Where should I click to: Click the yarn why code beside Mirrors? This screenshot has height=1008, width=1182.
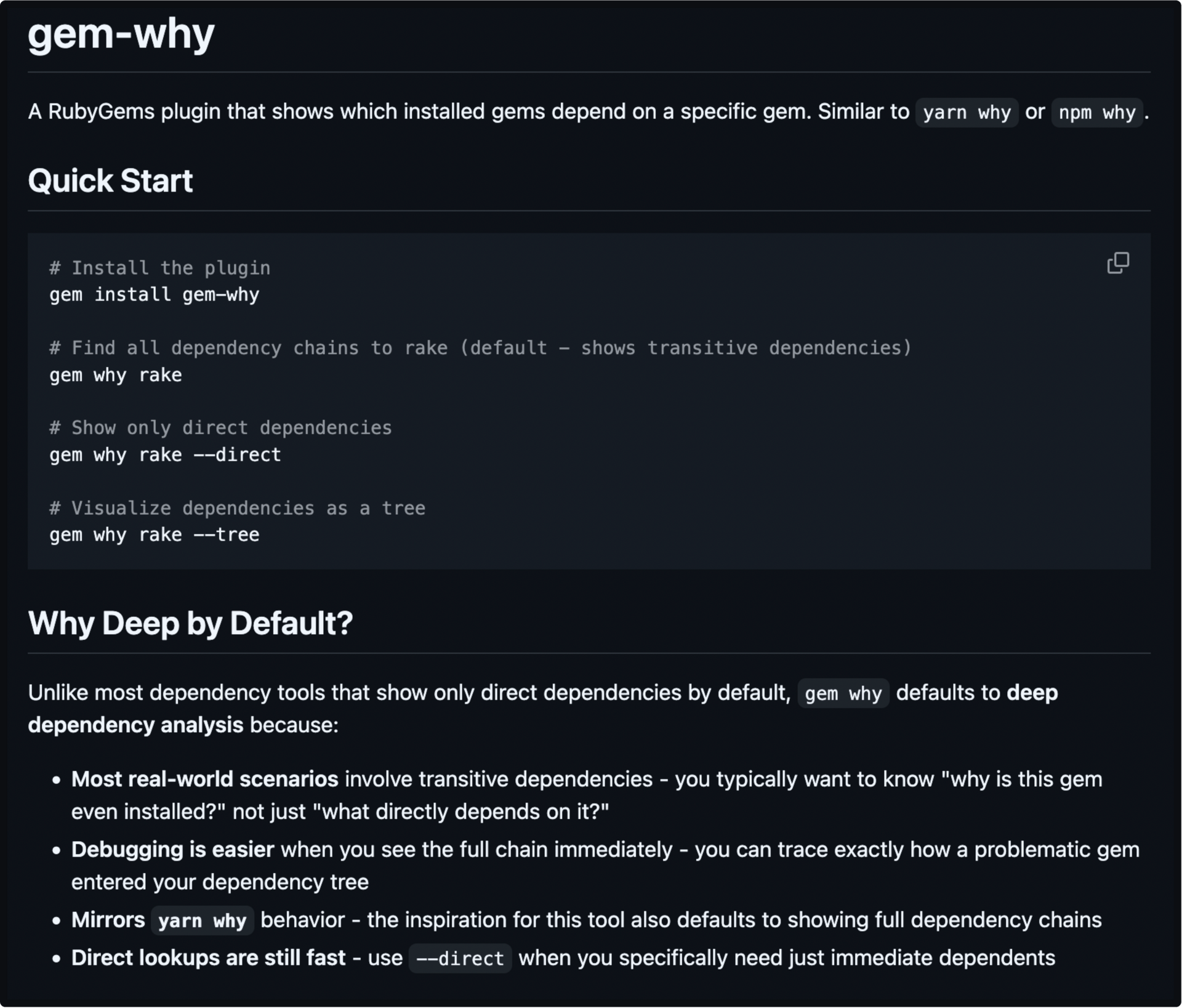pyautogui.click(x=202, y=921)
